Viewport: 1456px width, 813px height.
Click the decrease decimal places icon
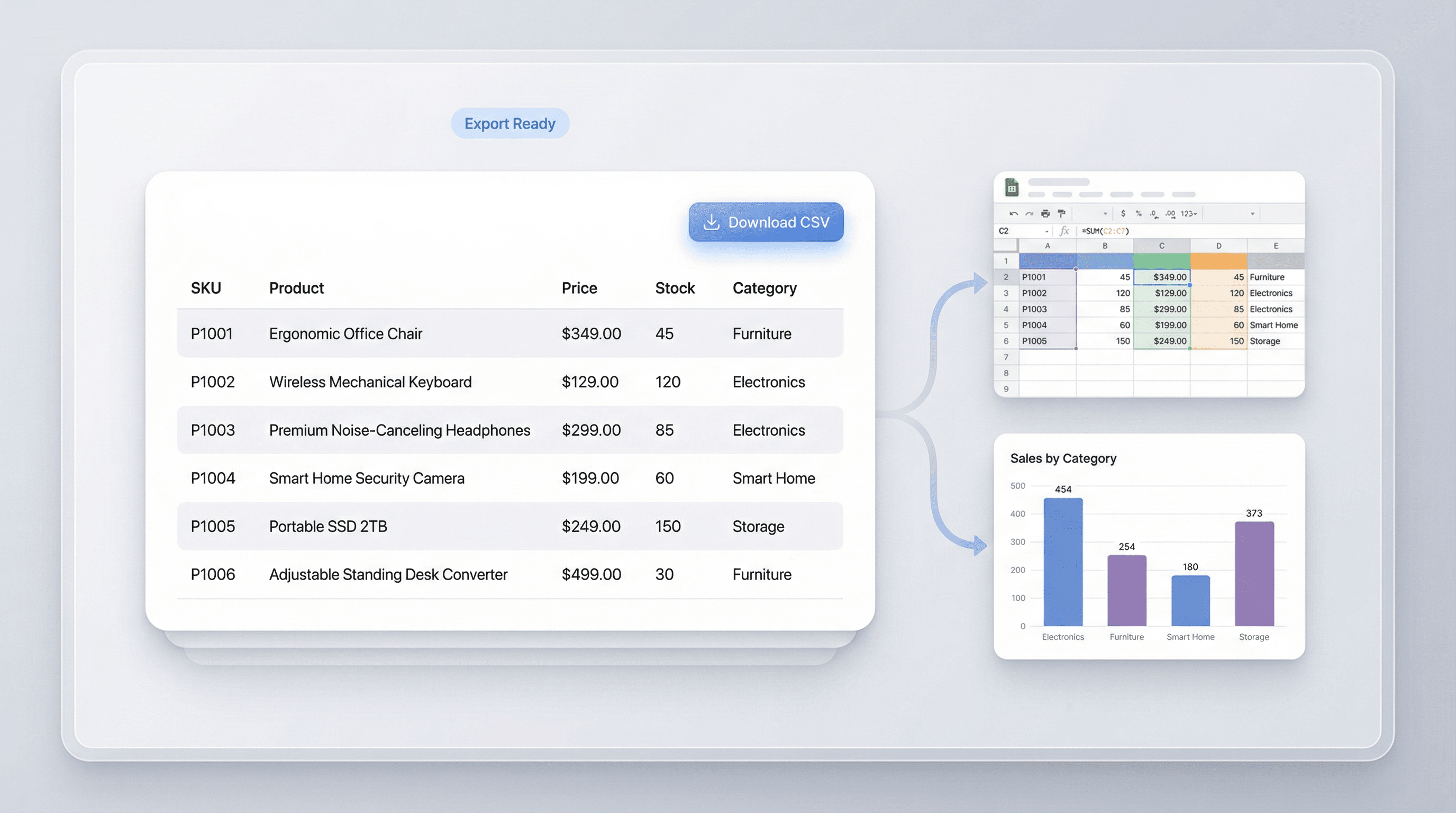[x=1153, y=214]
